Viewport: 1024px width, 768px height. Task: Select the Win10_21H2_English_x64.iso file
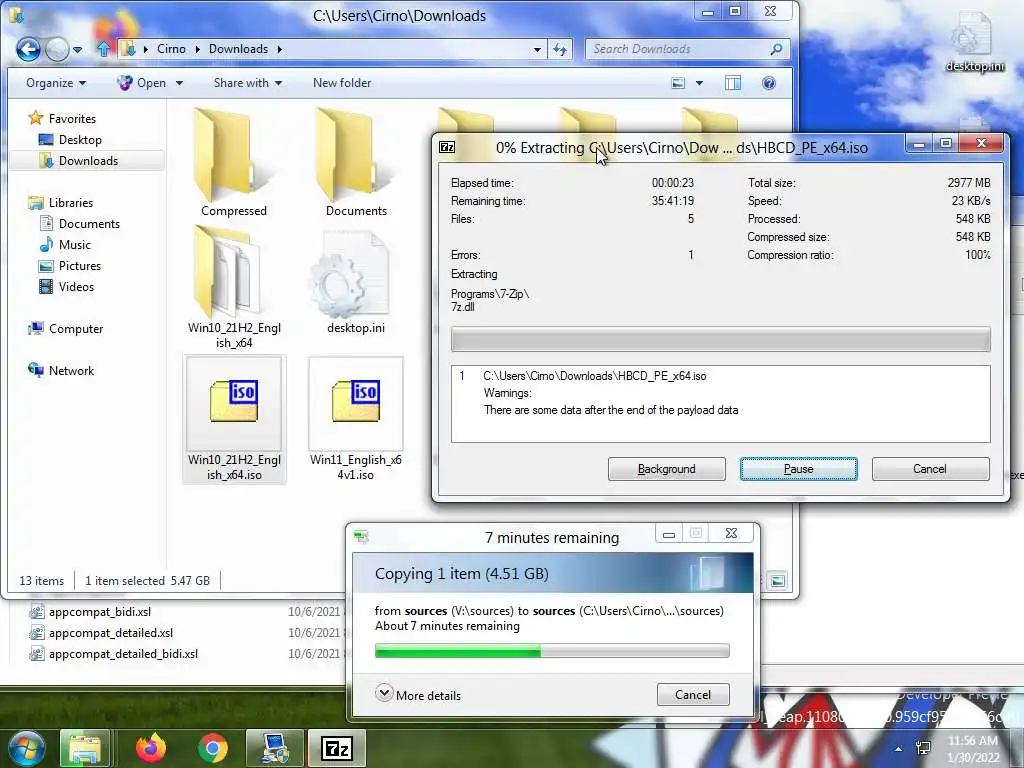click(x=234, y=419)
